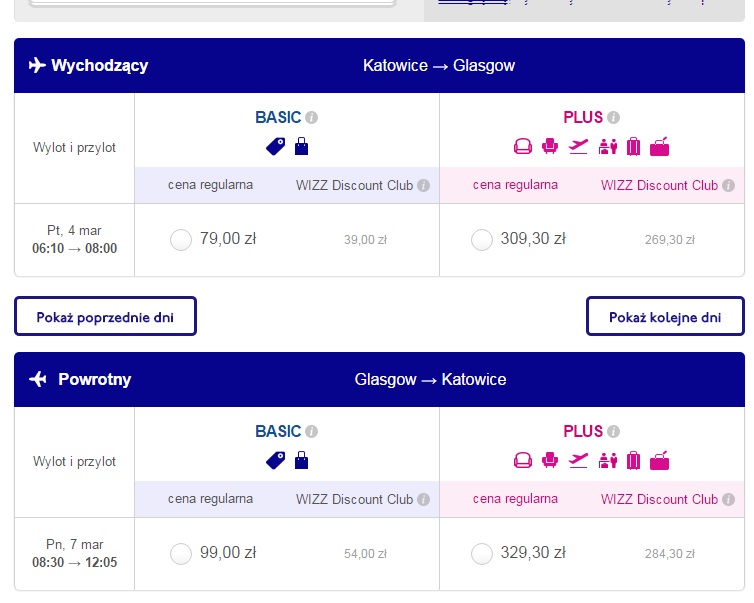Click Pokaż poprzednie dni button
754x603 pixels.
point(105,316)
